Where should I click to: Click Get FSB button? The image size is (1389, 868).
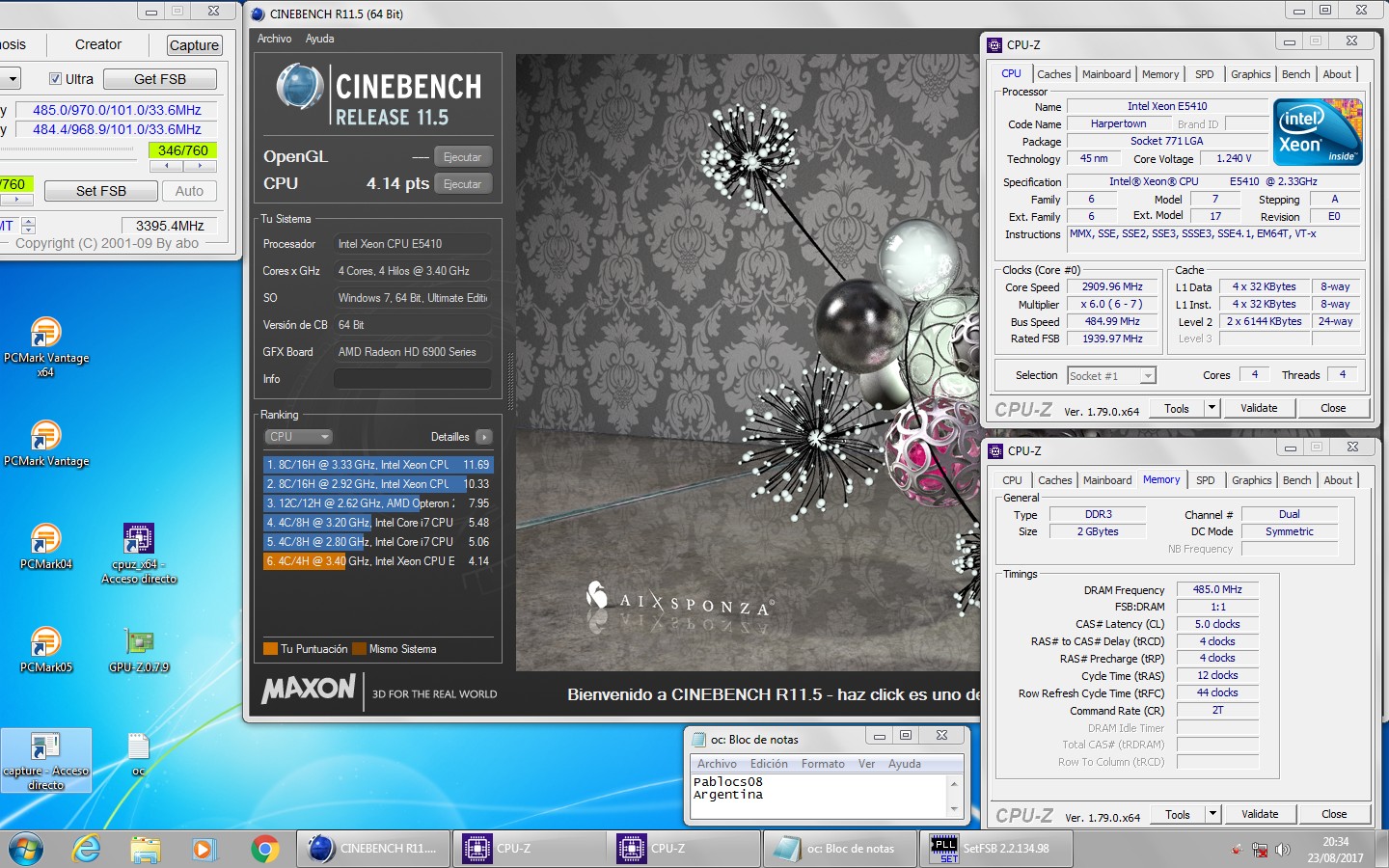[x=160, y=79]
